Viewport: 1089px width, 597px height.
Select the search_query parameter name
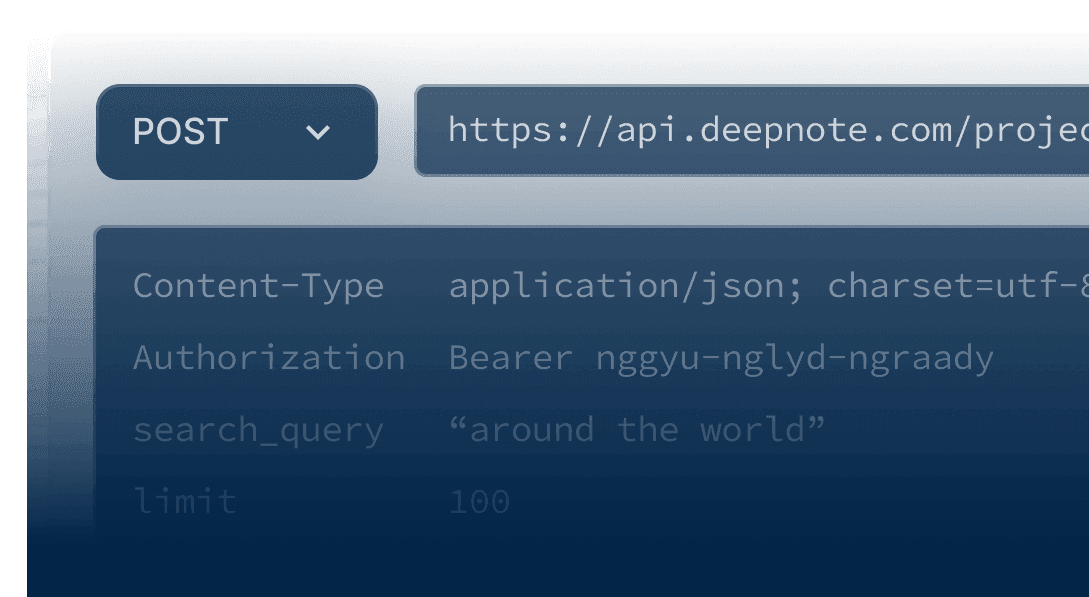pos(258,430)
